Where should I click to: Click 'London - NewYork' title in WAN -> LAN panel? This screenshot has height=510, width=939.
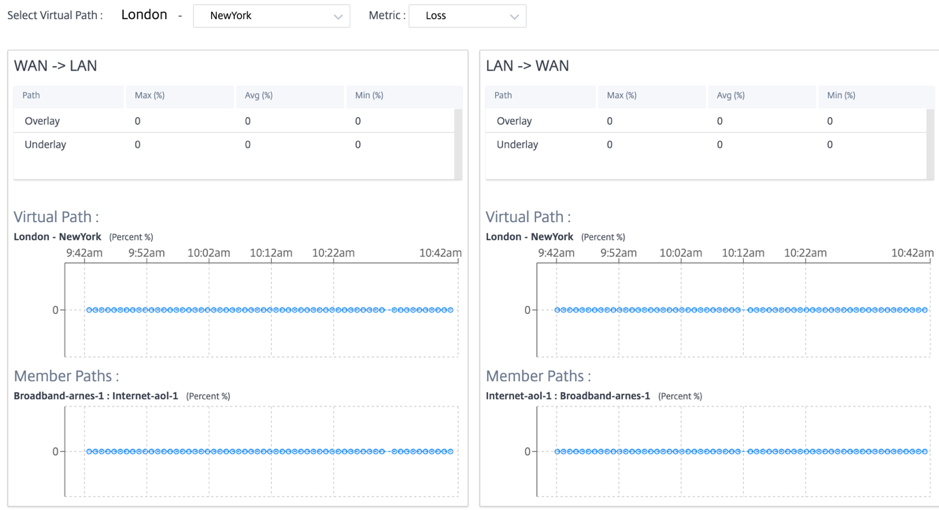pyautogui.click(x=57, y=237)
